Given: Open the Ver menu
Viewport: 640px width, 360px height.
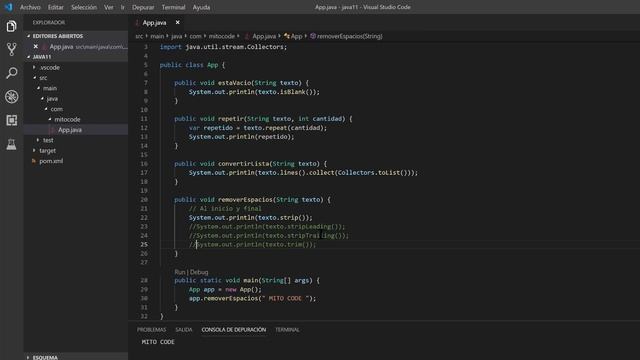Looking at the screenshot, I should [x=109, y=7].
